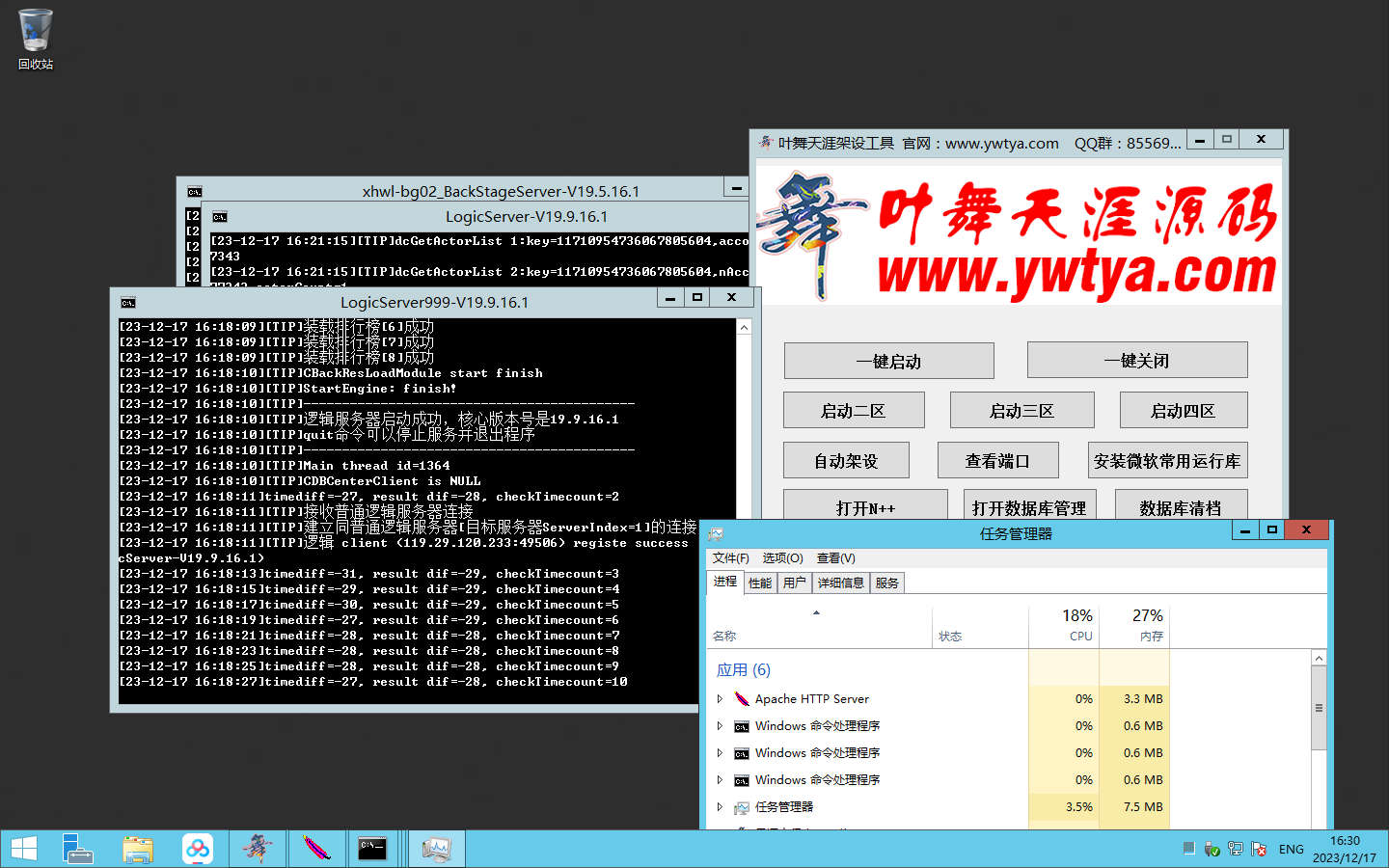1389x868 pixels.
Task: Sort processes by CPU column
Action: [x=1064, y=627]
